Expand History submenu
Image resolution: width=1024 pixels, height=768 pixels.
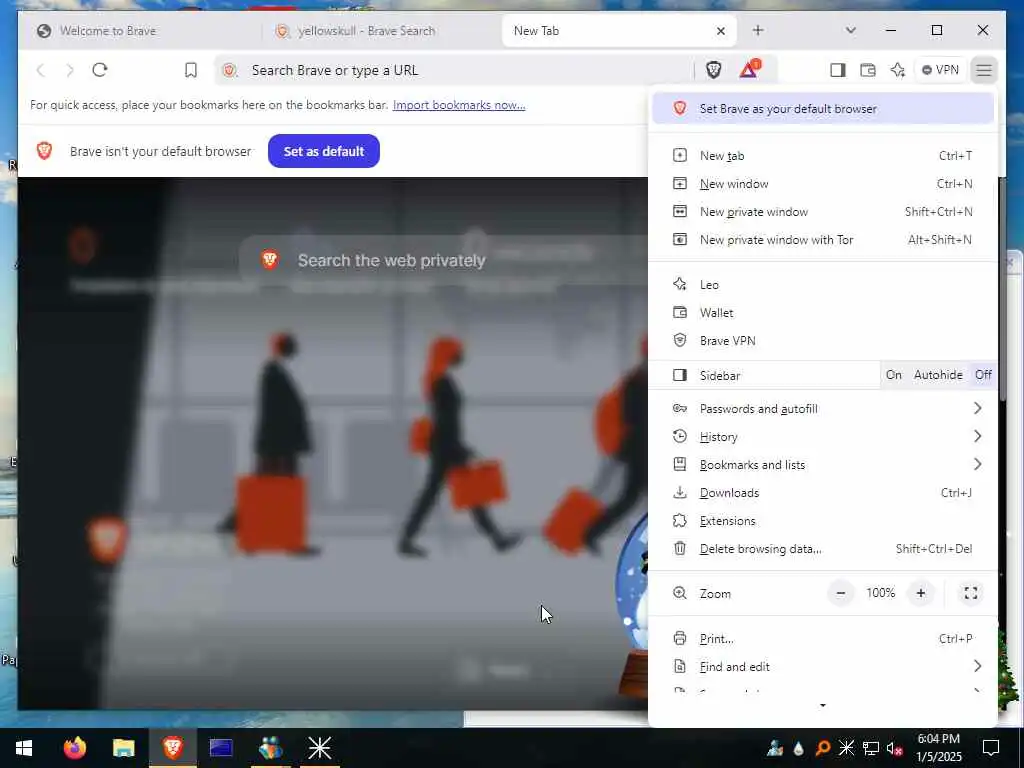coord(823,437)
